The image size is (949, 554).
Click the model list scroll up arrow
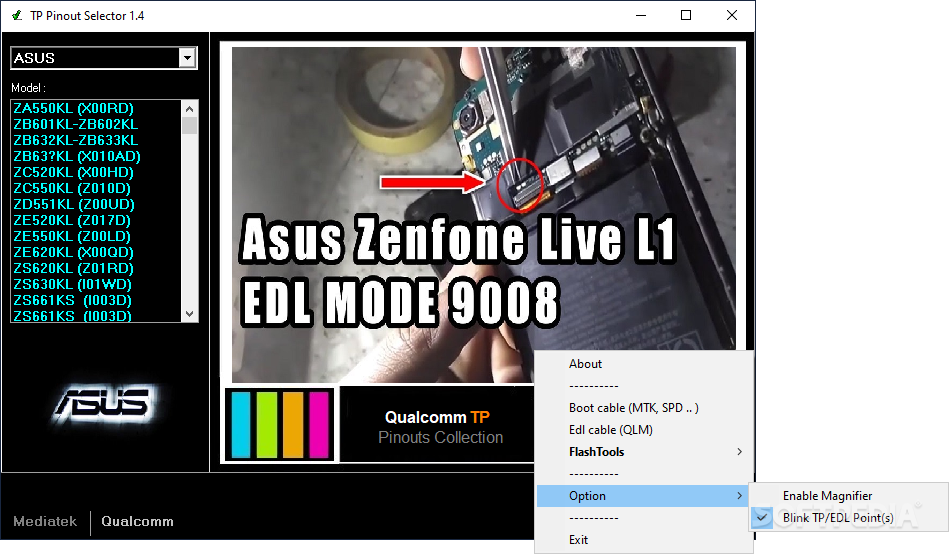[189, 108]
